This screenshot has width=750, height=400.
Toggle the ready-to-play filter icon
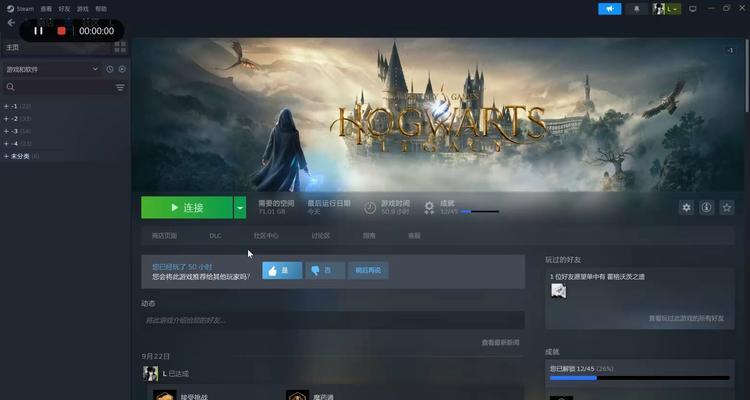122,69
